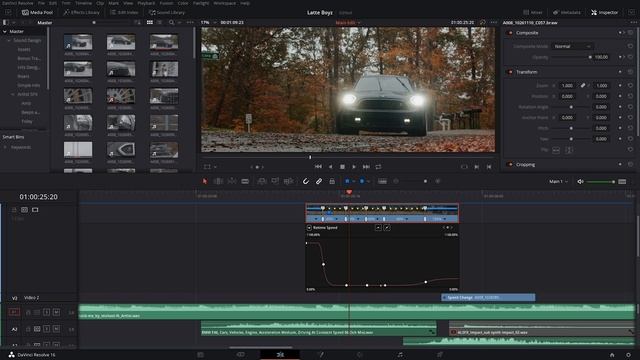Toggle the Inspector panel
Viewport: 640px width, 360px height.
604,12
